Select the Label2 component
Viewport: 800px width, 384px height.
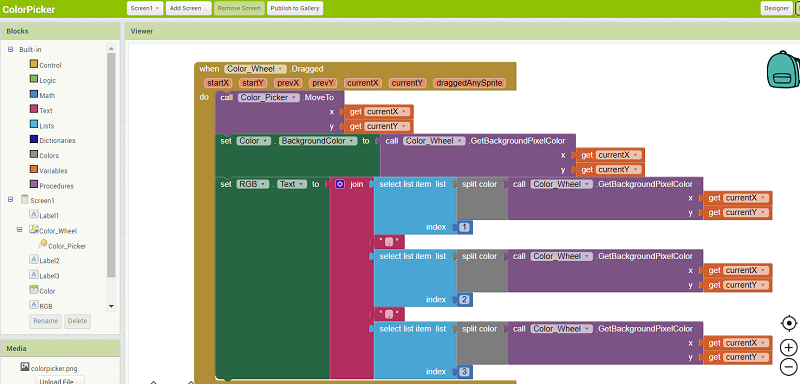tap(44, 261)
